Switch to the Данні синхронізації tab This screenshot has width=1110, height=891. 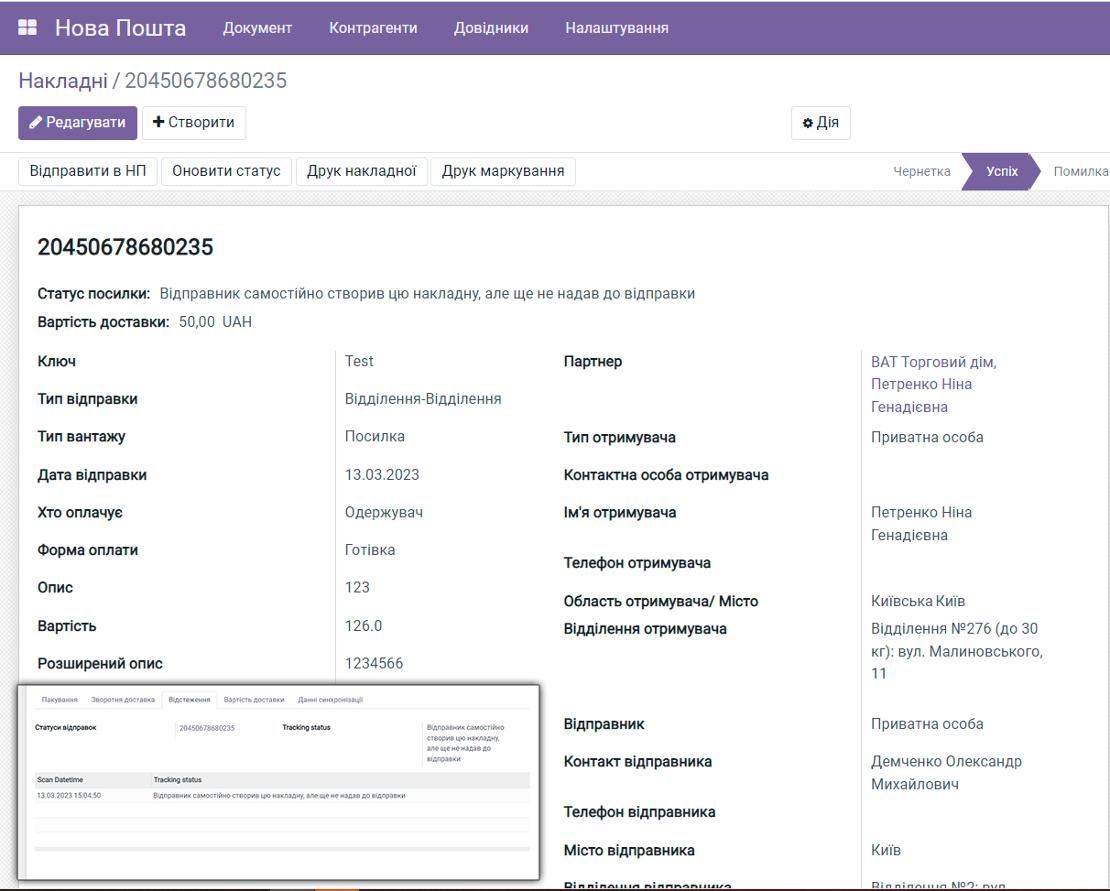pos(330,700)
